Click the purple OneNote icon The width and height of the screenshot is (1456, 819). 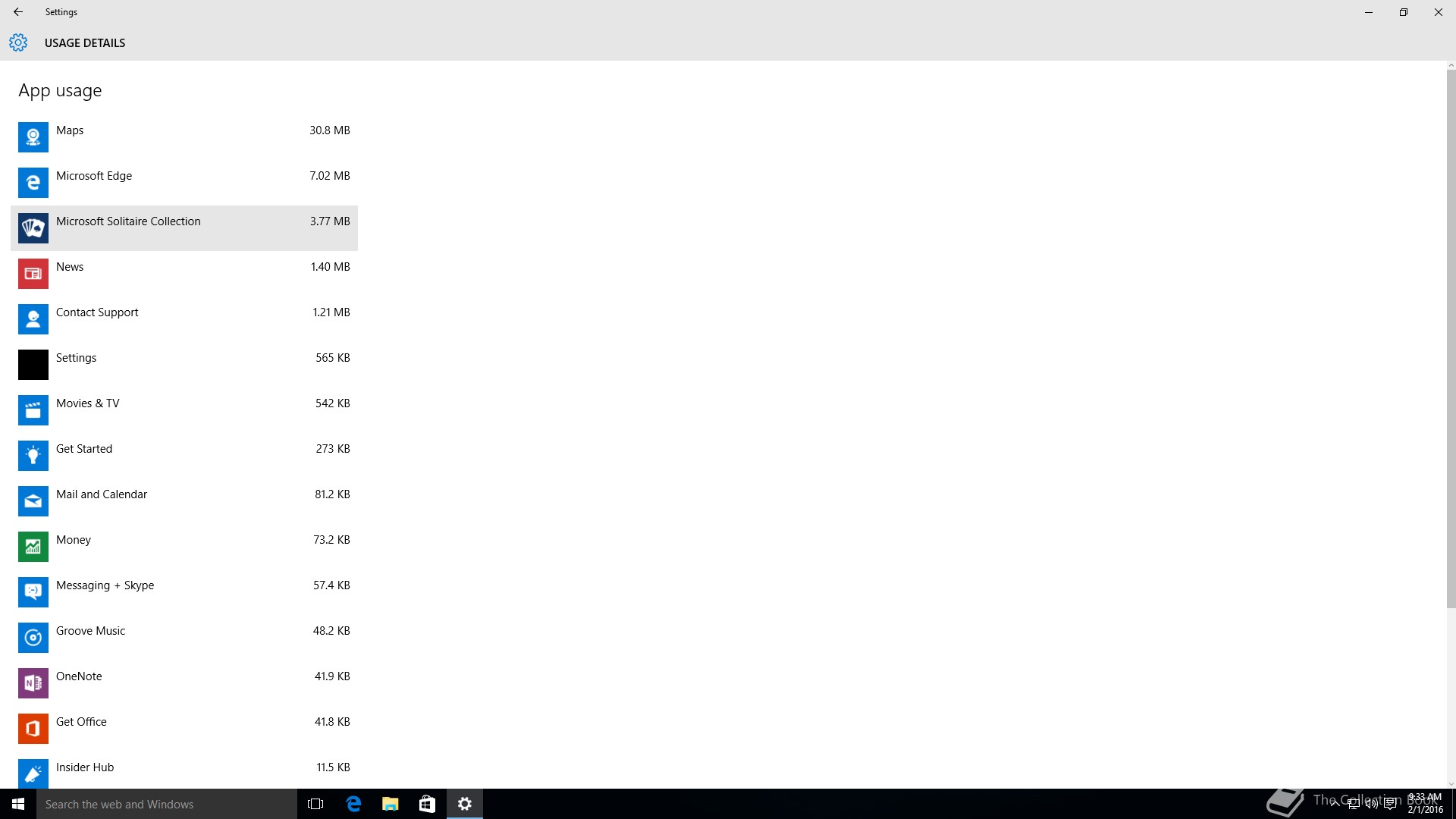(33, 683)
